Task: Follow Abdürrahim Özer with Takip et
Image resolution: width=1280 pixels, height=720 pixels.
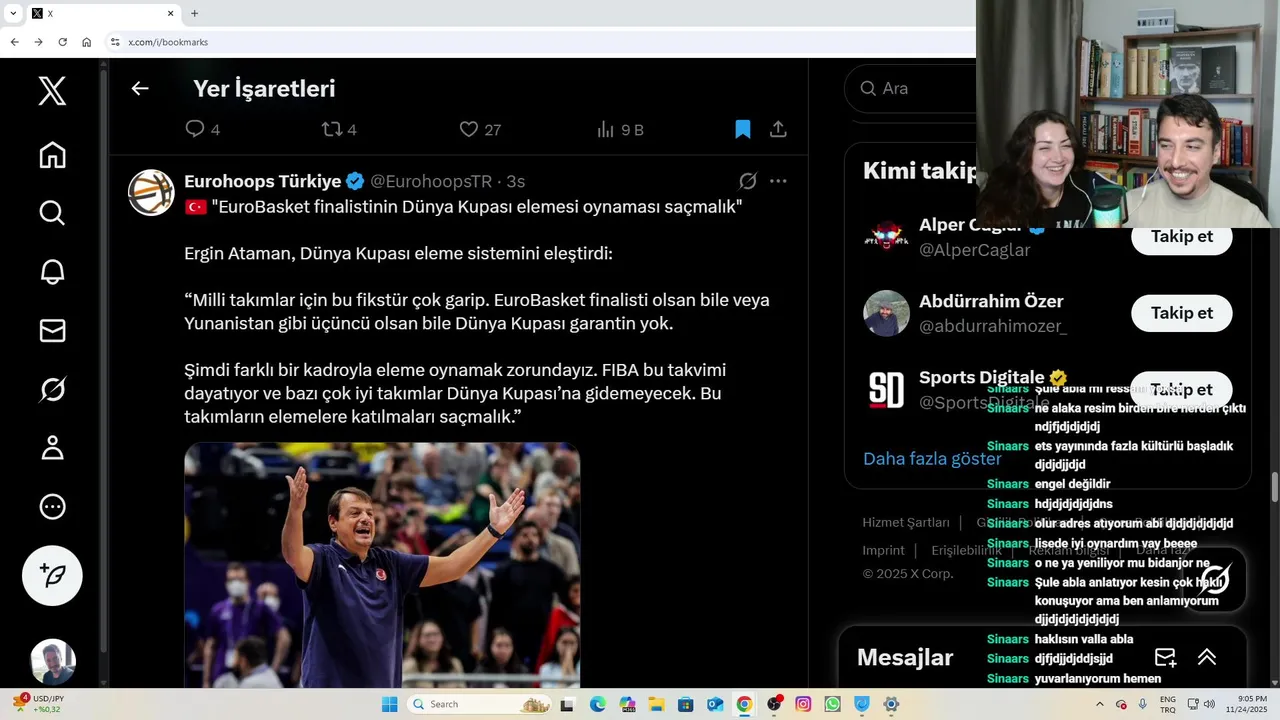Action: 1181,313
